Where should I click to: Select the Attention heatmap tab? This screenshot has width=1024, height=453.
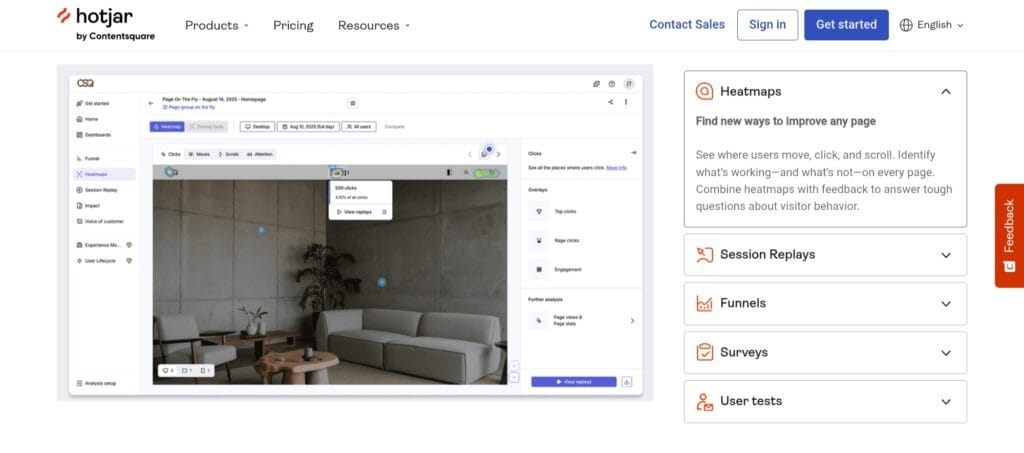click(x=260, y=154)
